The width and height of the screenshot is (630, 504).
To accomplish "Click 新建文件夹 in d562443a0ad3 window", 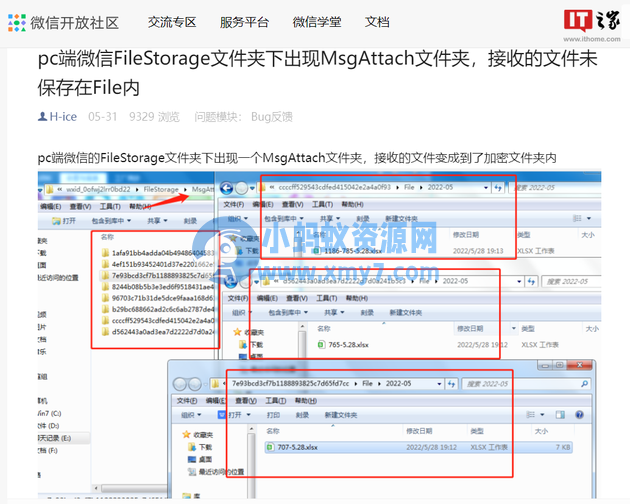I will tap(406, 313).
